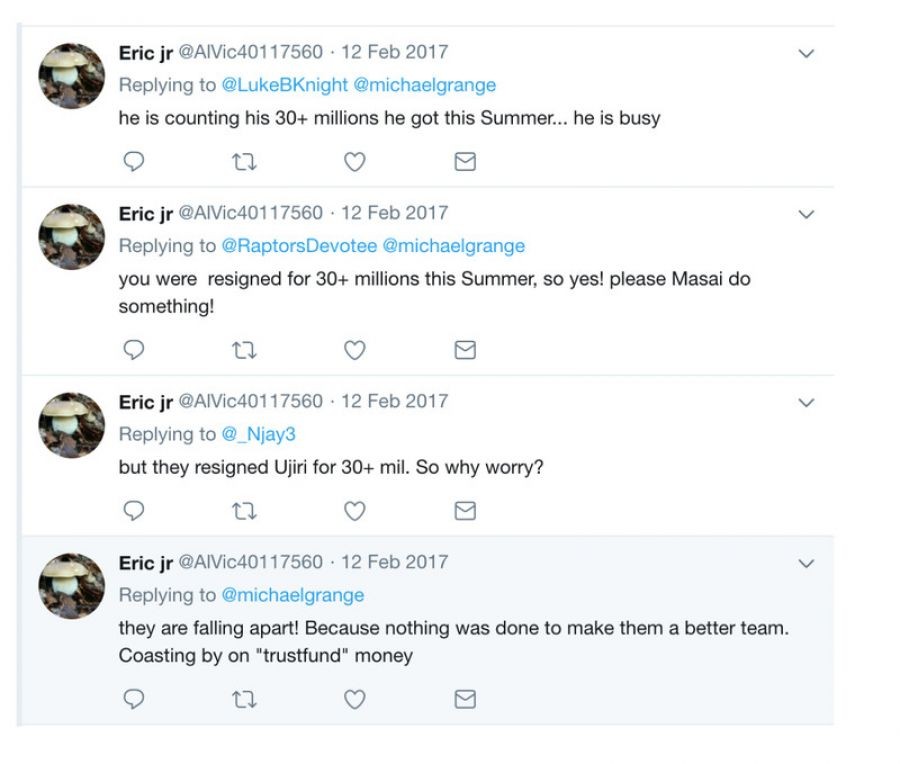
Task: Like the 'he is busy' tweet
Action: (355, 161)
